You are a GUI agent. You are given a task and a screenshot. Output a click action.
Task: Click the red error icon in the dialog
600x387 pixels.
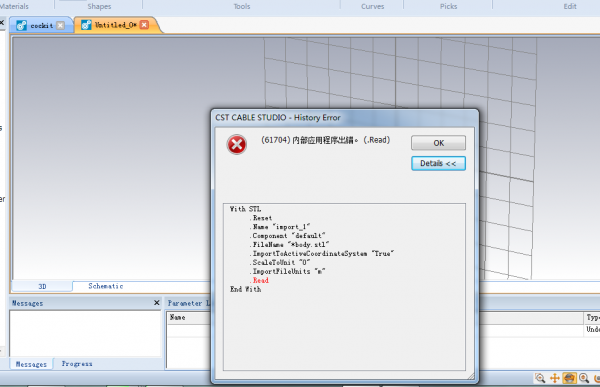coord(237,145)
